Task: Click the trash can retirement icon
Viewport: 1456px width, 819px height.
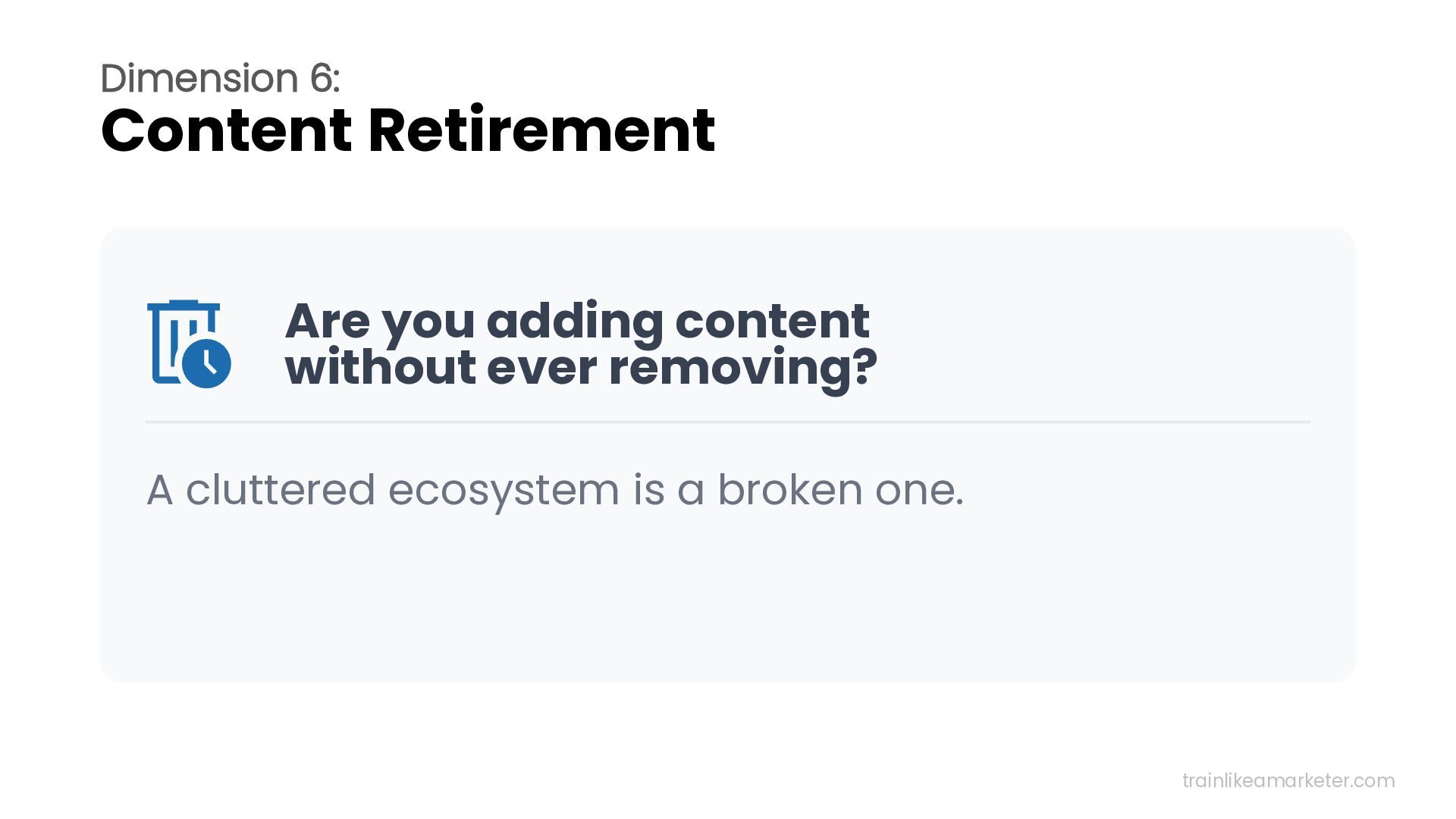Action: click(x=189, y=344)
